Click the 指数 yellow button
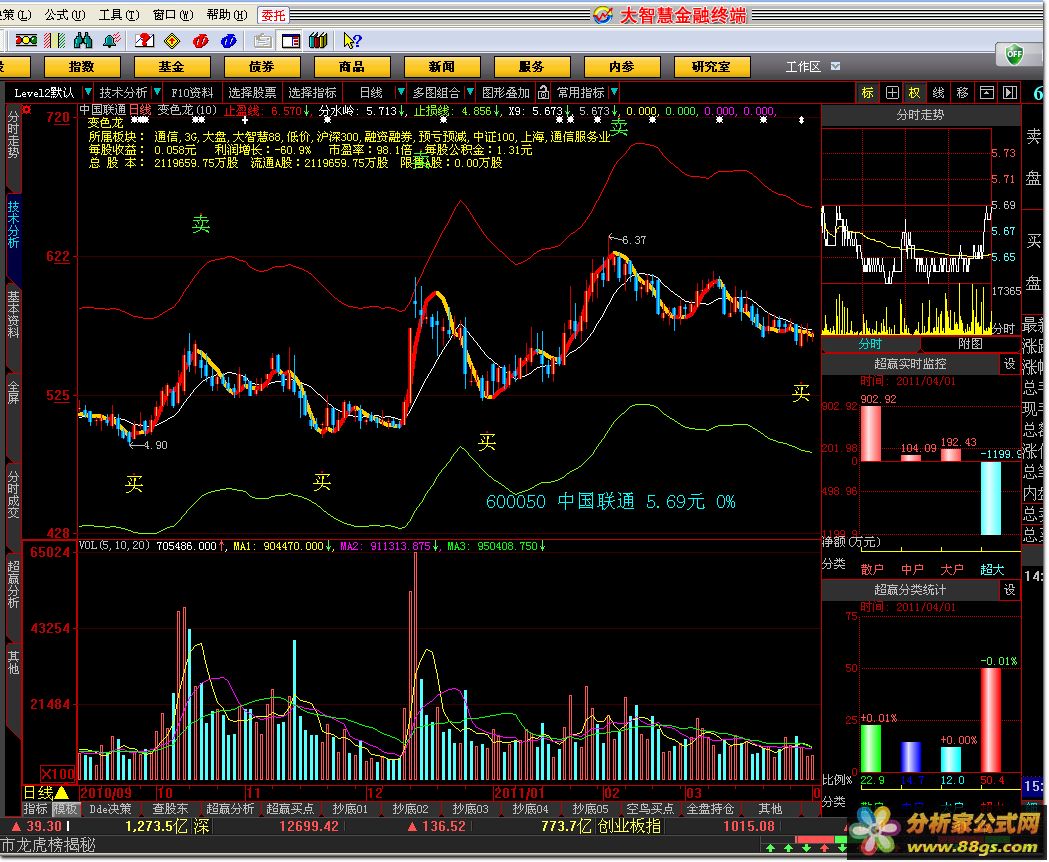1049x862 pixels. pyautogui.click(x=82, y=67)
